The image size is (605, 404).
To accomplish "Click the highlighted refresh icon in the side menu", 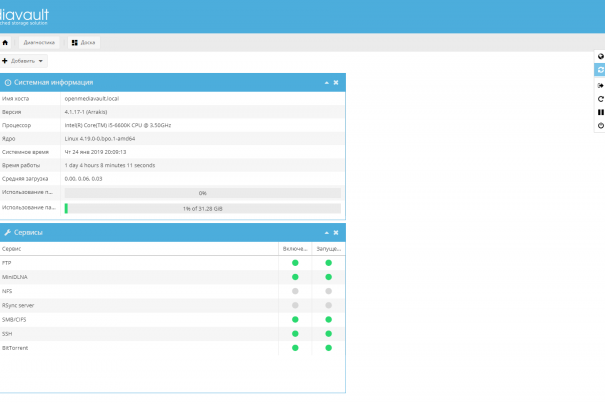I will click(600, 70).
